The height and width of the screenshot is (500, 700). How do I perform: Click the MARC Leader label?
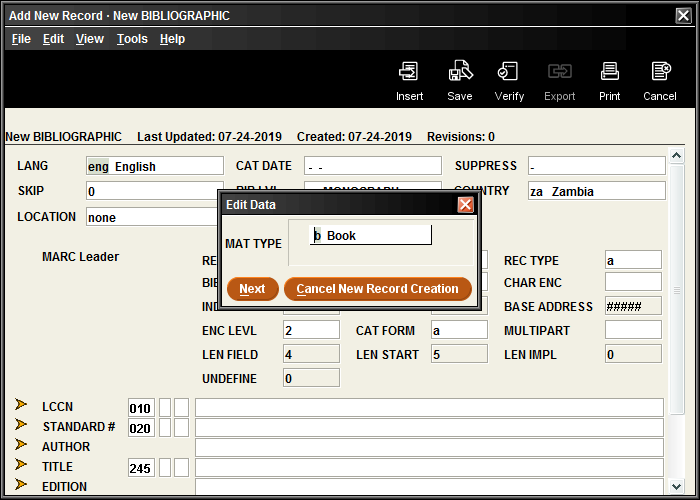pyautogui.click(x=80, y=257)
